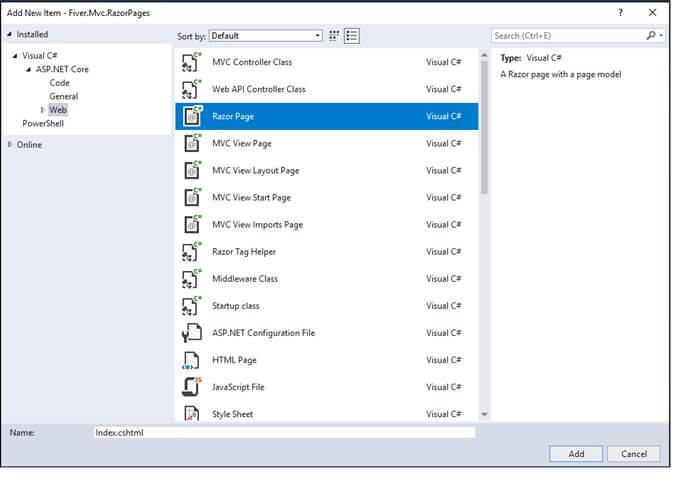The width and height of the screenshot is (673, 483).
Task: Select the 'MVC Controller Class' name text
Action: [x=252, y=62]
